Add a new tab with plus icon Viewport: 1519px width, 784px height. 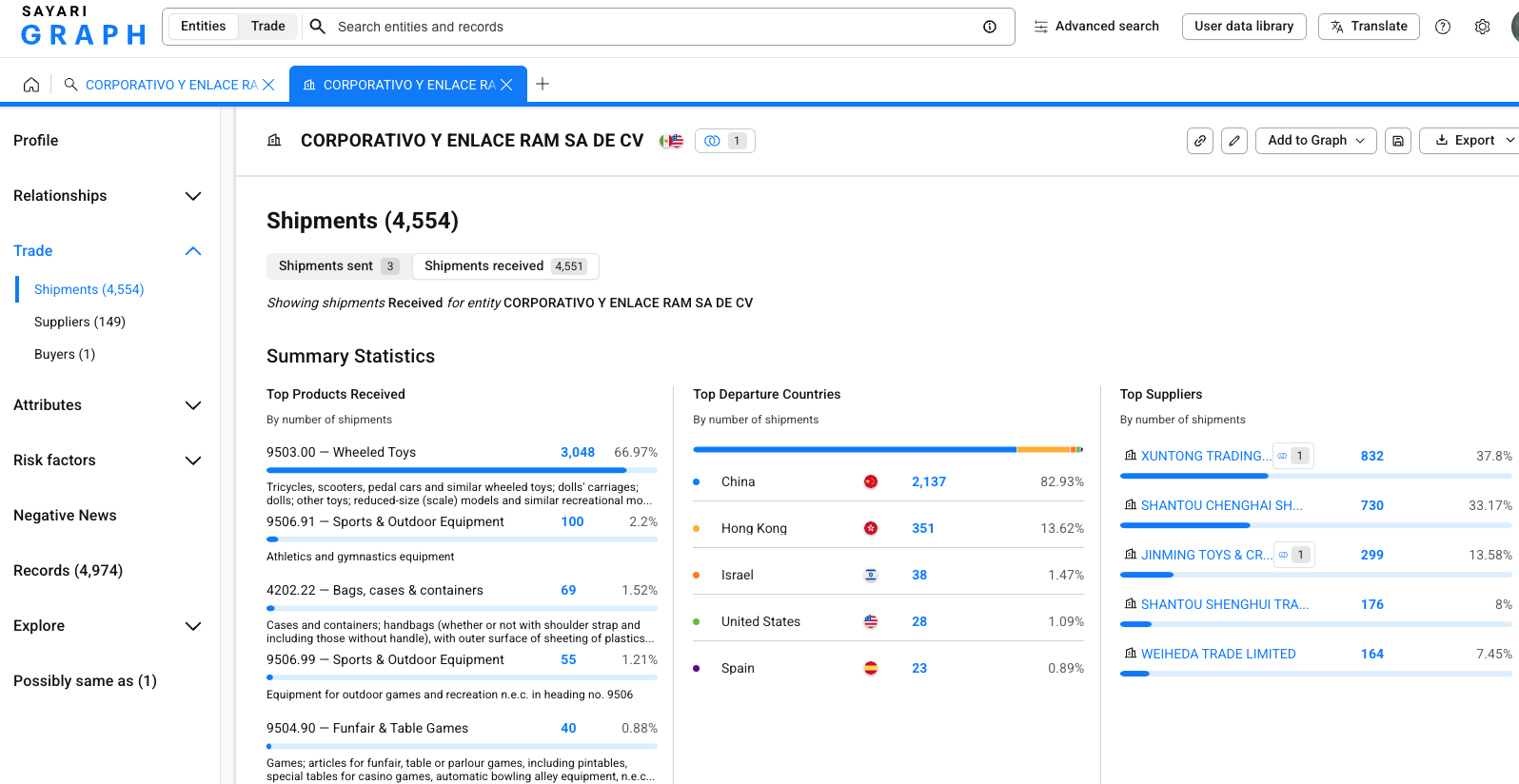[542, 84]
